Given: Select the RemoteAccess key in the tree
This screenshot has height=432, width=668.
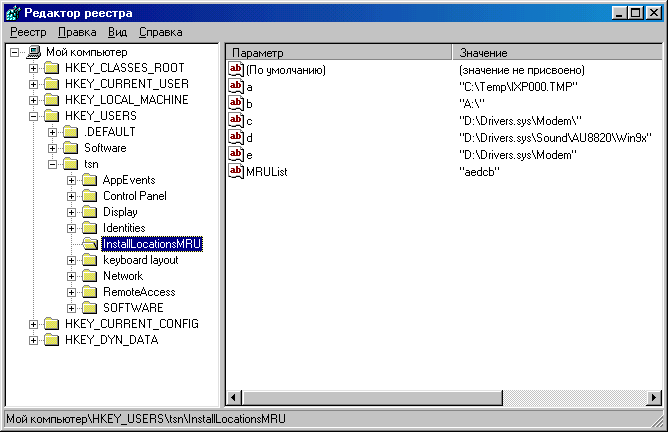Looking at the screenshot, I should (x=138, y=292).
